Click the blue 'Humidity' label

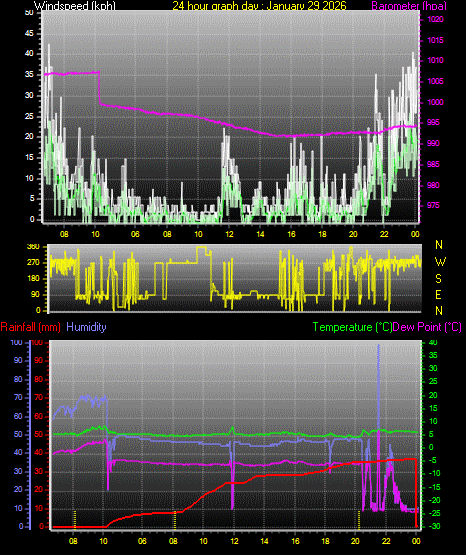pos(86,327)
